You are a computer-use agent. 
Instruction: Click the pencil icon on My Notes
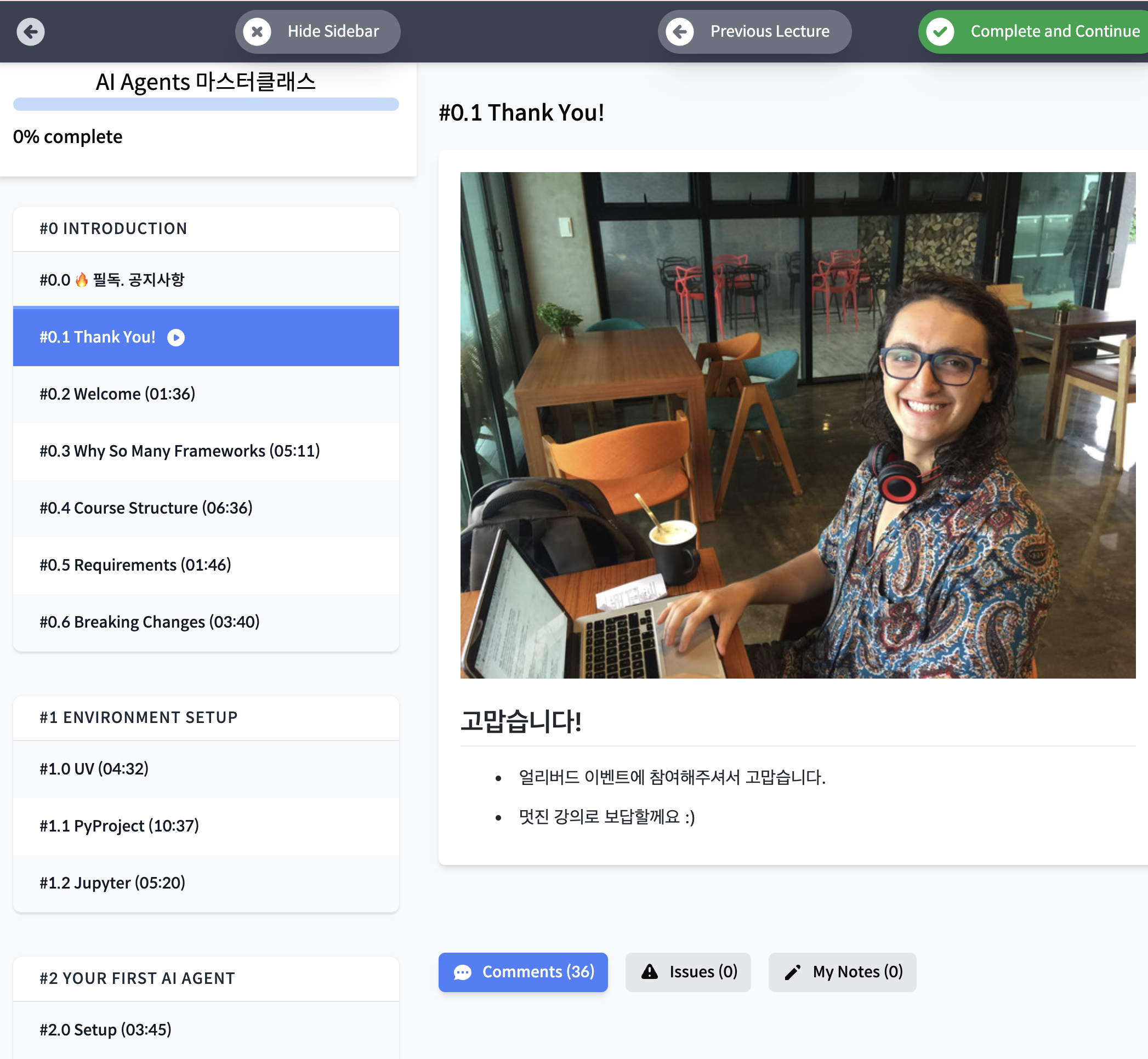click(793, 972)
